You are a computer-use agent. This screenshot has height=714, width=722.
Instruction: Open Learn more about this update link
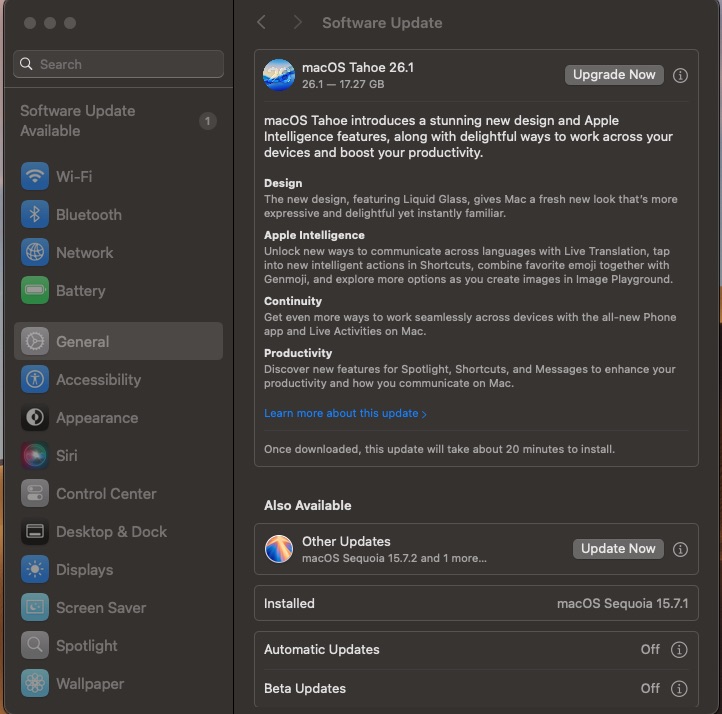pyautogui.click(x=345, y=413)
